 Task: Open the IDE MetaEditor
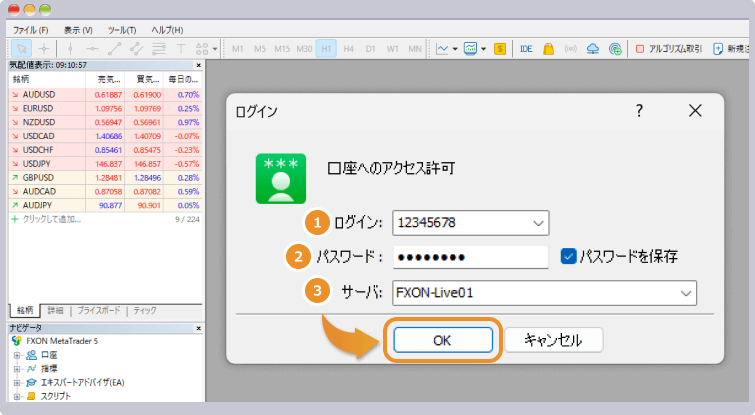(526, 49)
